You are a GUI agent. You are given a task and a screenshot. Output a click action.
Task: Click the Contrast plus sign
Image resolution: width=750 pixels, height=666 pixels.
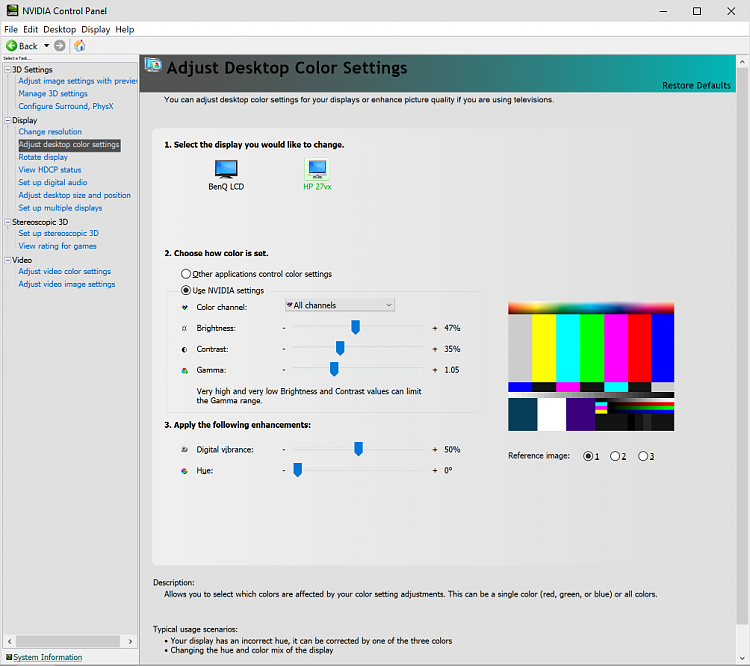tap(435, 349)
